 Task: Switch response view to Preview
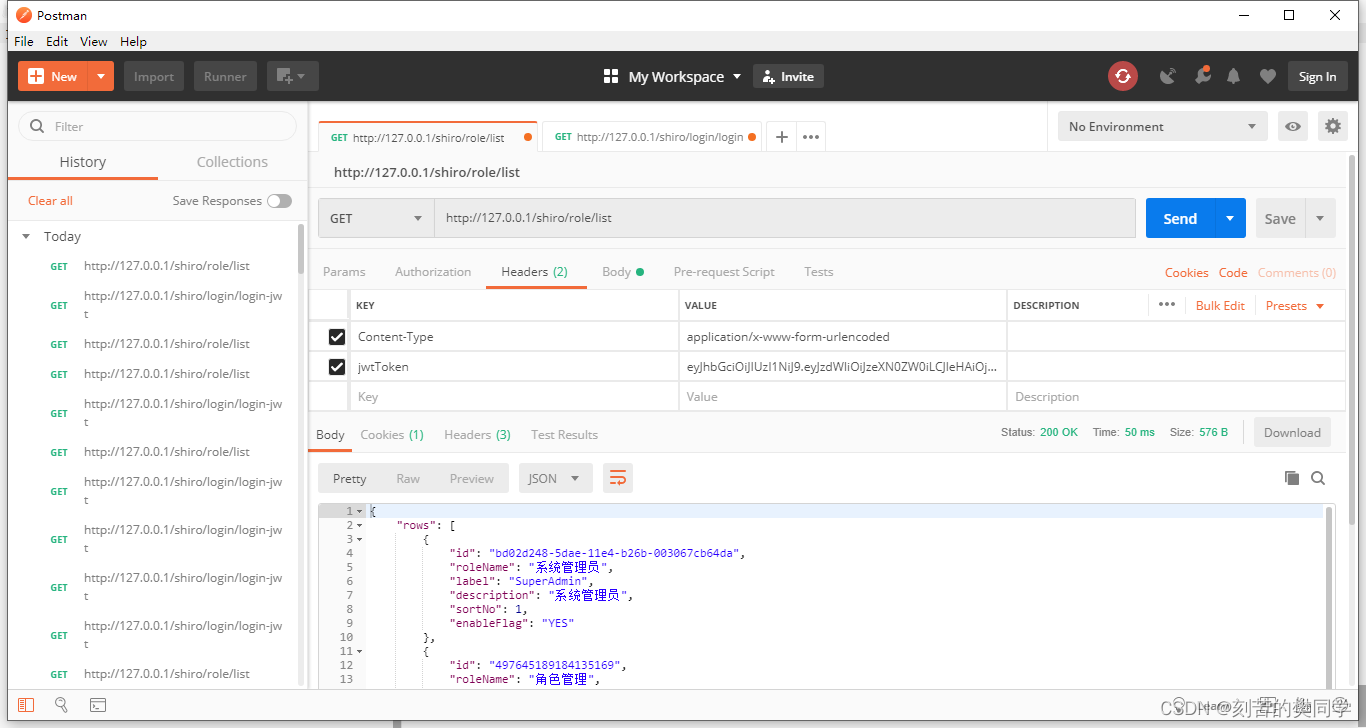471,478
